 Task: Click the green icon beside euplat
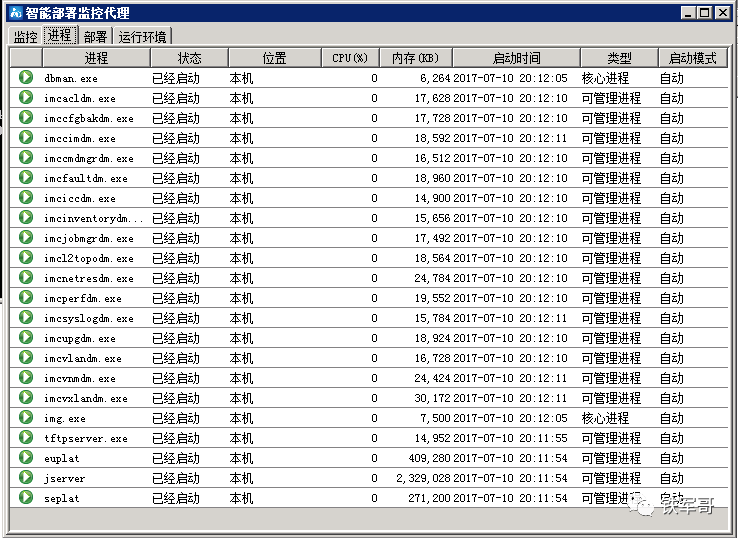pyautogui.click(x=26, y=458)
